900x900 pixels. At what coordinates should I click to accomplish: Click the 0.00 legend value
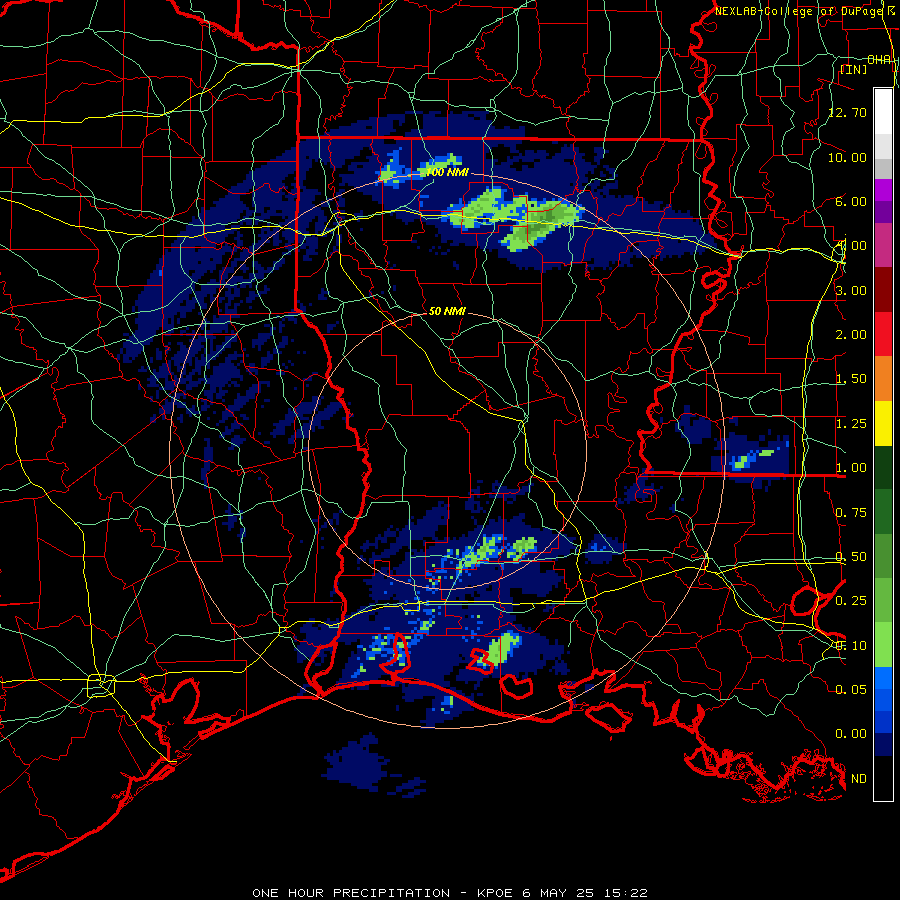(851, 734)
